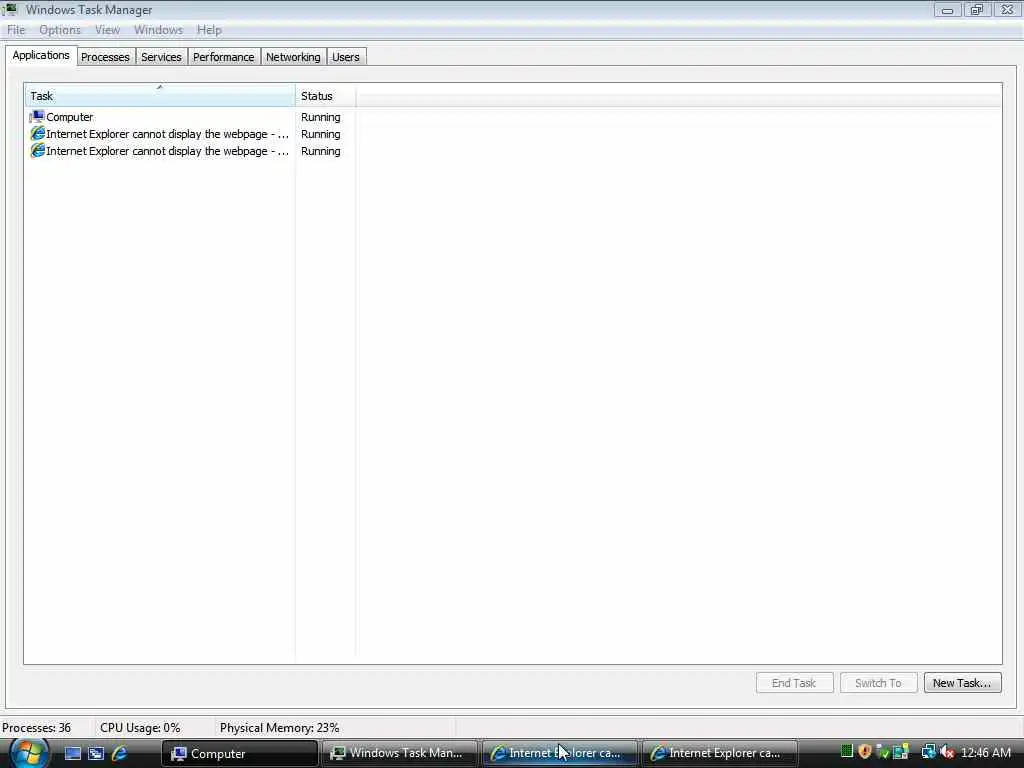The image size is (1024, 768).
Task: Click the network connection tray icon
Action: pos(928,752)
